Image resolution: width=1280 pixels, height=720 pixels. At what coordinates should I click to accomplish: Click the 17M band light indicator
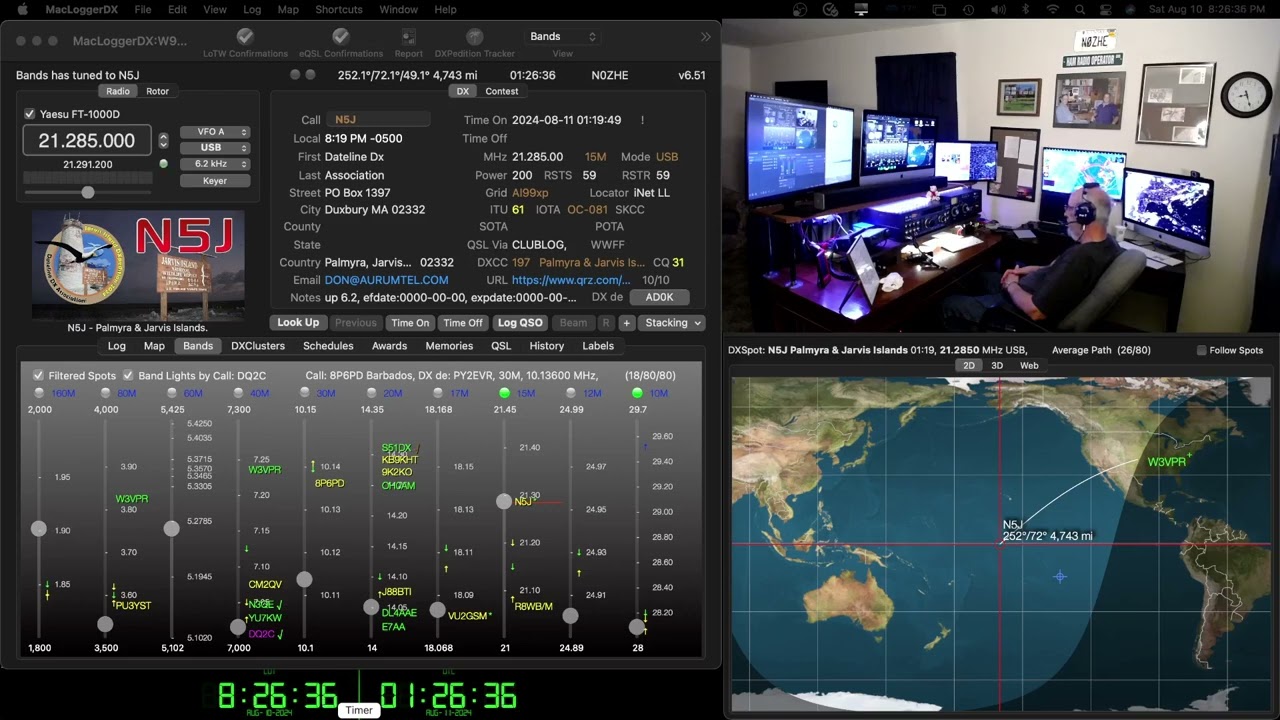[x=438, y=393]
